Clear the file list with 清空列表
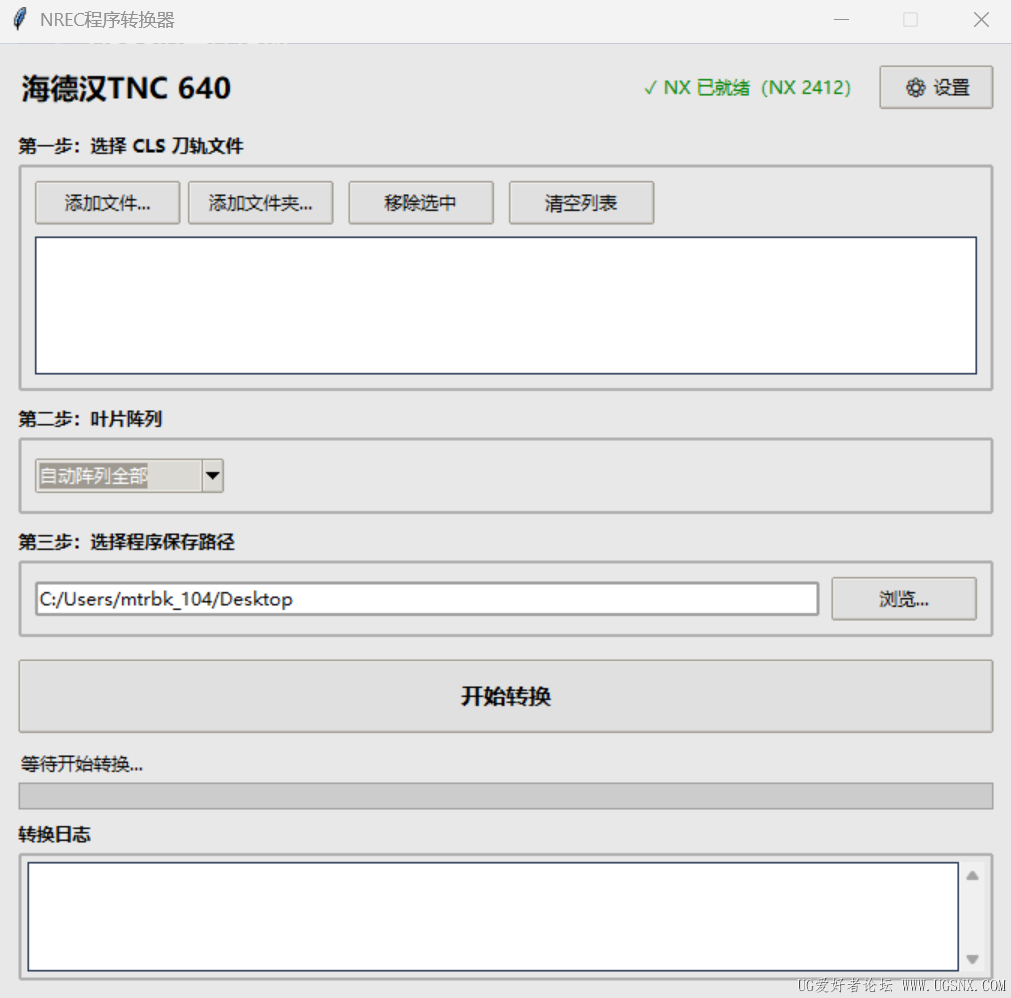 point(582,202)
